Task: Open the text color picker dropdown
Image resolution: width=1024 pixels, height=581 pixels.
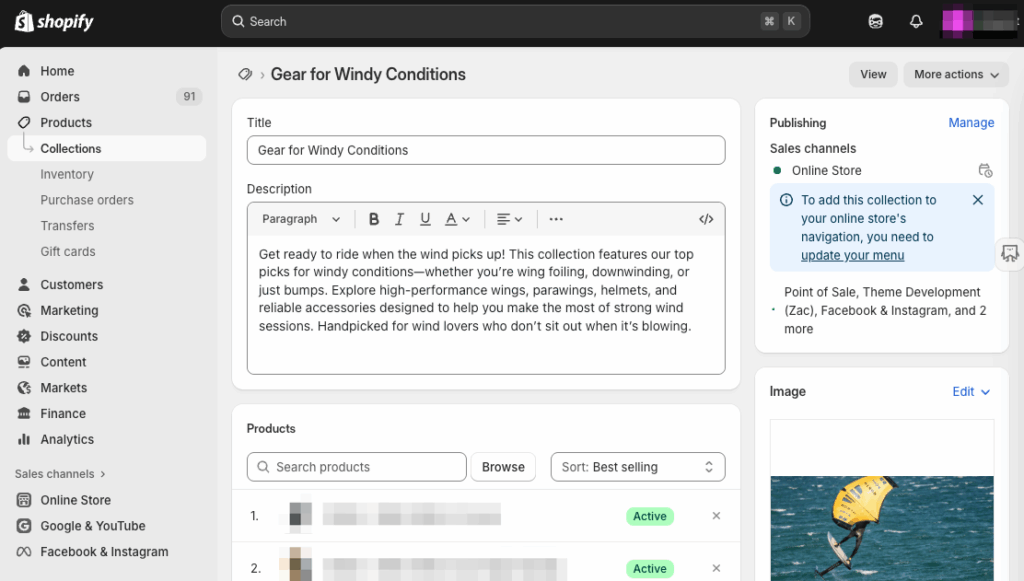Action: pos(457,219)
